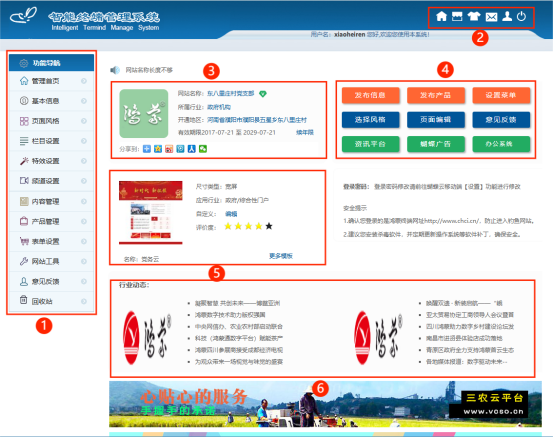Image resolution: width=554 pixels, height=438 pixels.
Task: Click the blue plus share icon
Action: tap(147, 149)
